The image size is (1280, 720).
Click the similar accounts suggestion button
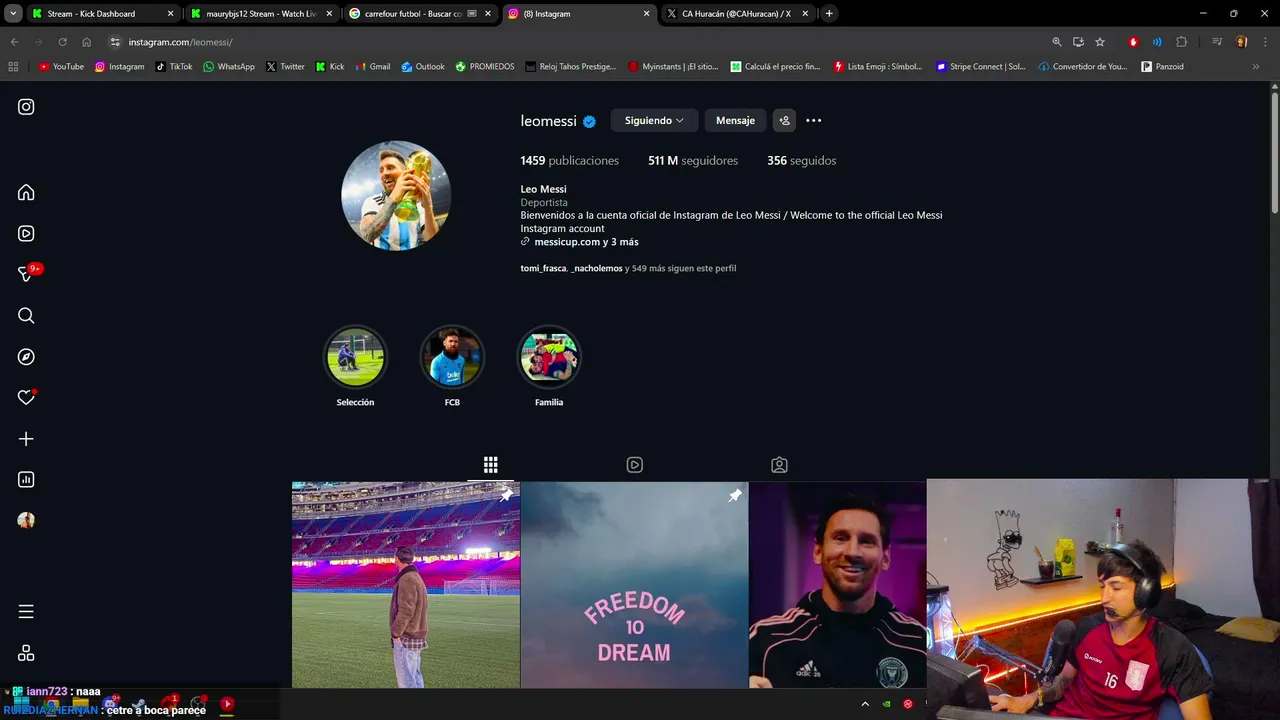[784, 120]
